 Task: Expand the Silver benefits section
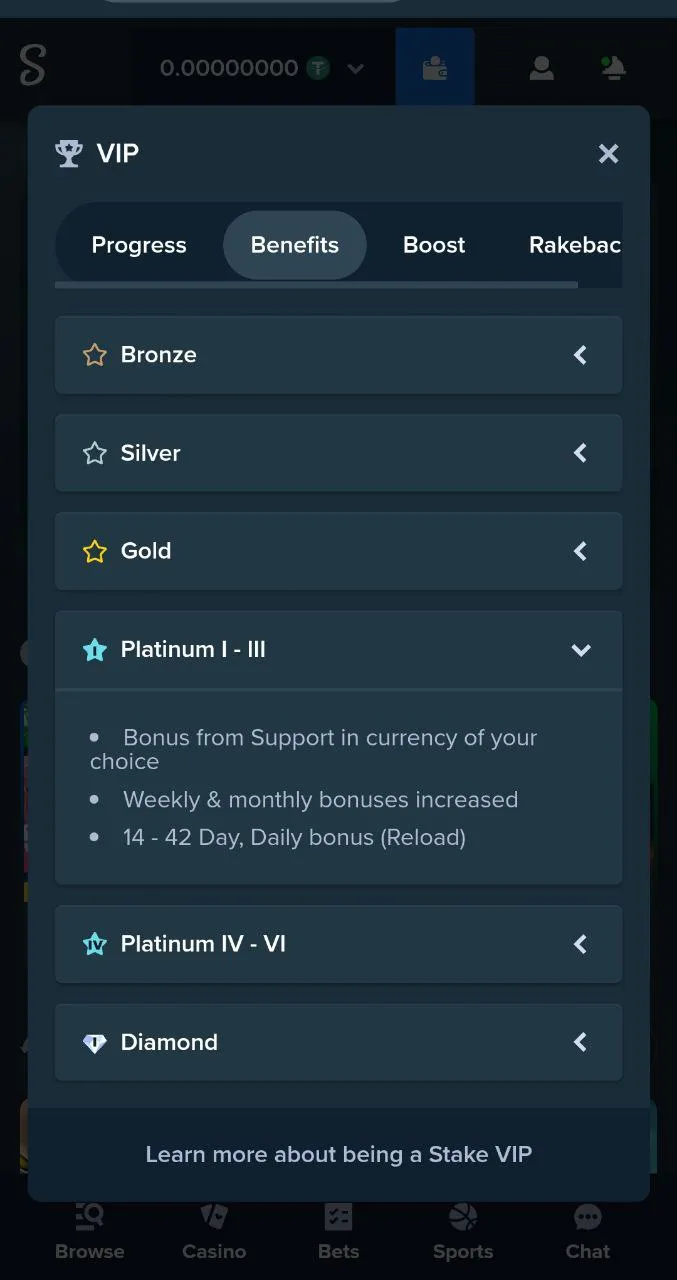tap(580, 453)
